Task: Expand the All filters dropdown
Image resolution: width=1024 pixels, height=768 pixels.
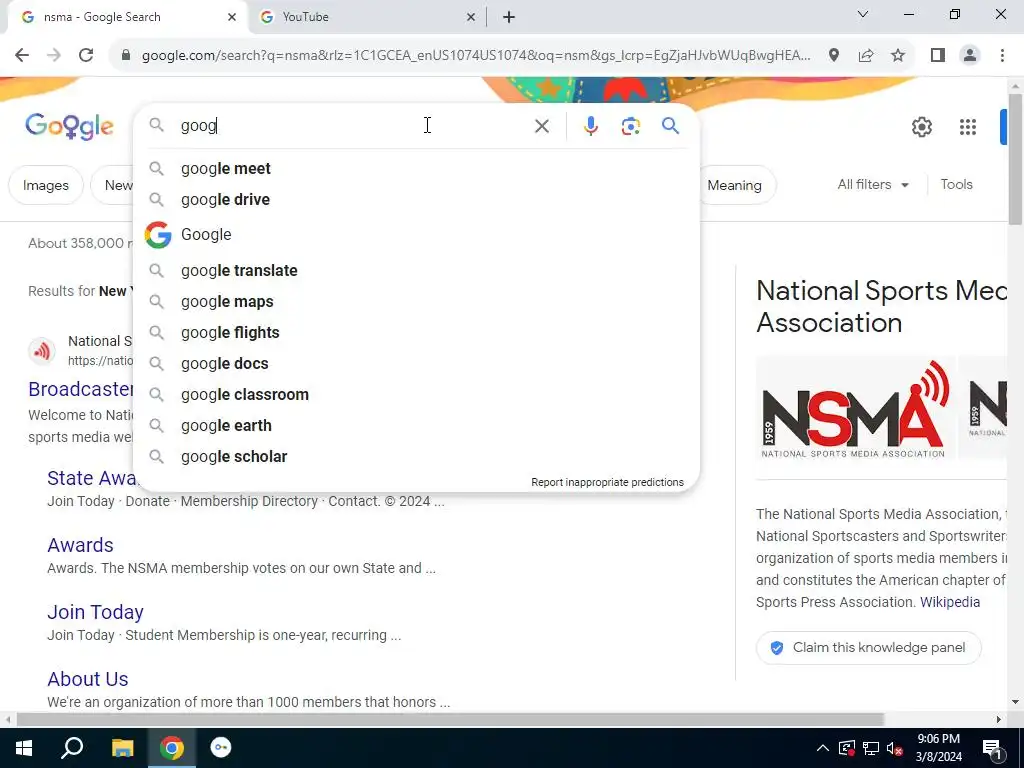Action: (x=873, y=185)
